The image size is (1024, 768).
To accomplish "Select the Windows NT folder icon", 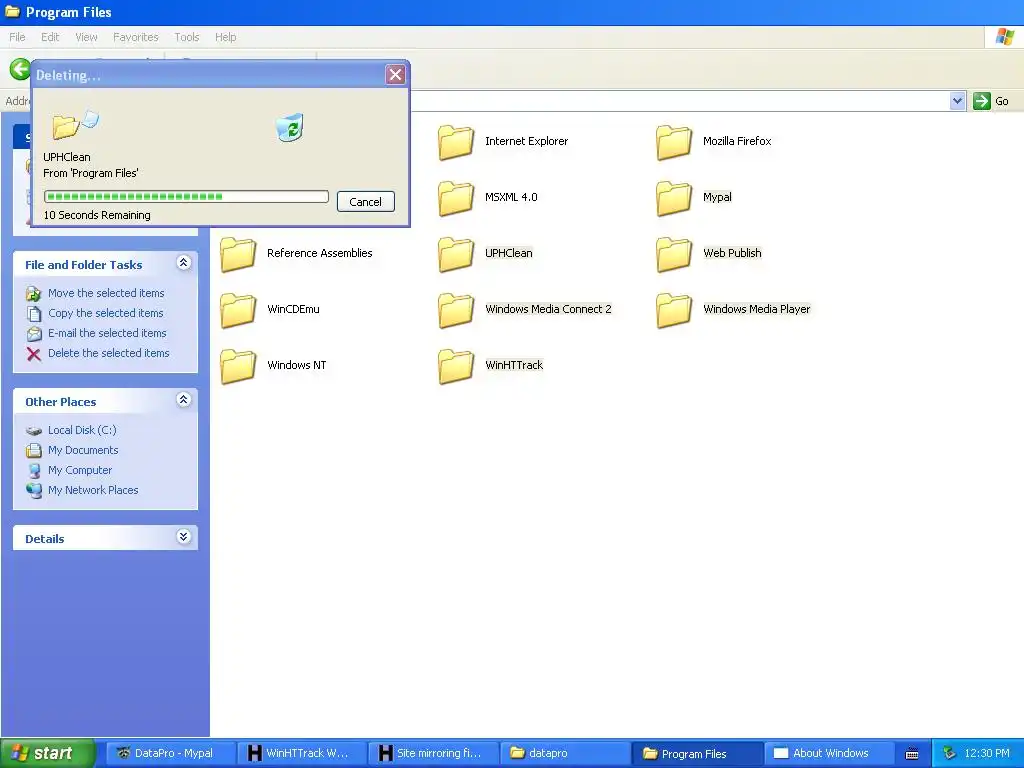I will (238, 367).
